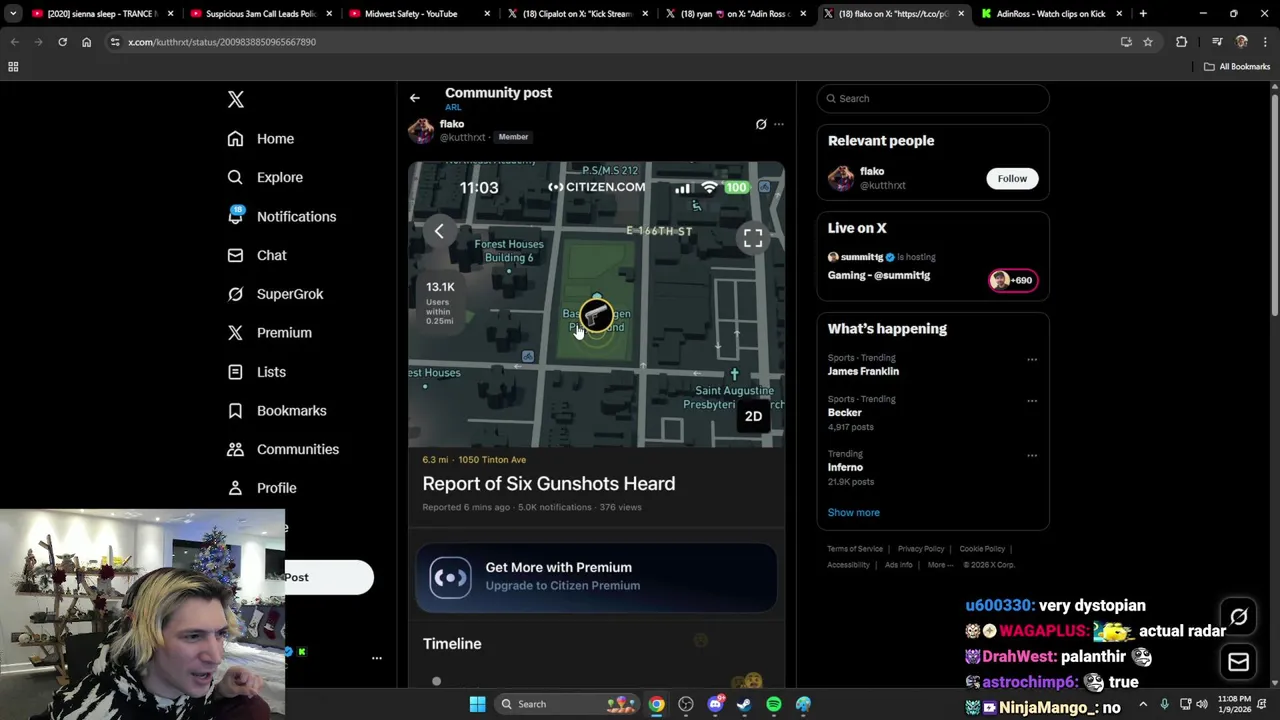This screenshot has height=720, width=1280.
Task: Switch to the AdinRoss Kick clips tab
Action: pos(1051,14)
